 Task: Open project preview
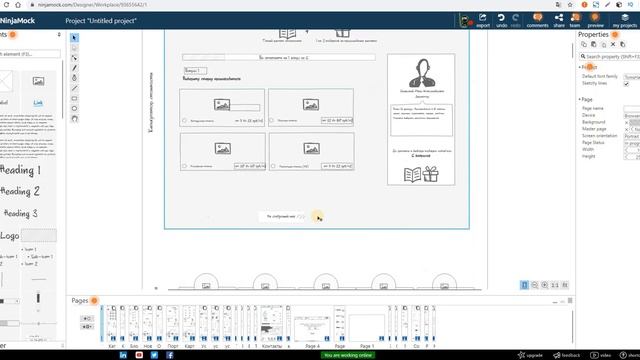click(x=595, y=20)
